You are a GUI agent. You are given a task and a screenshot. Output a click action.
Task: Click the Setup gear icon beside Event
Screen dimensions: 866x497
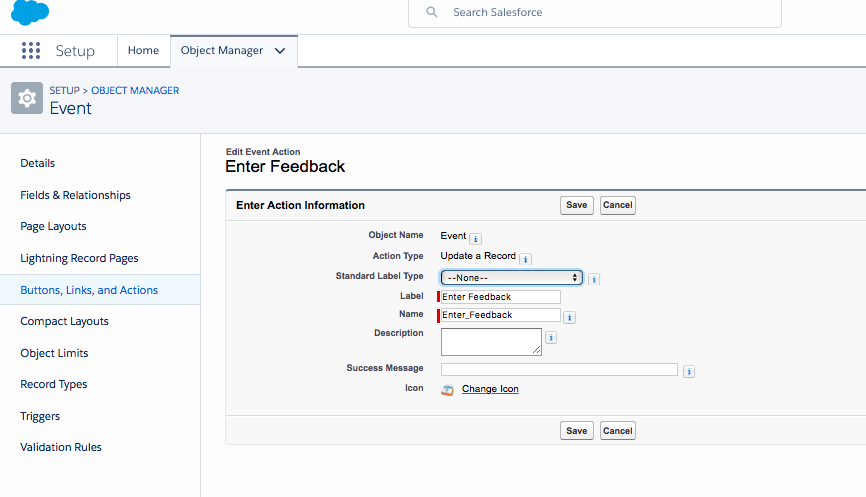[x=27, y=98]
